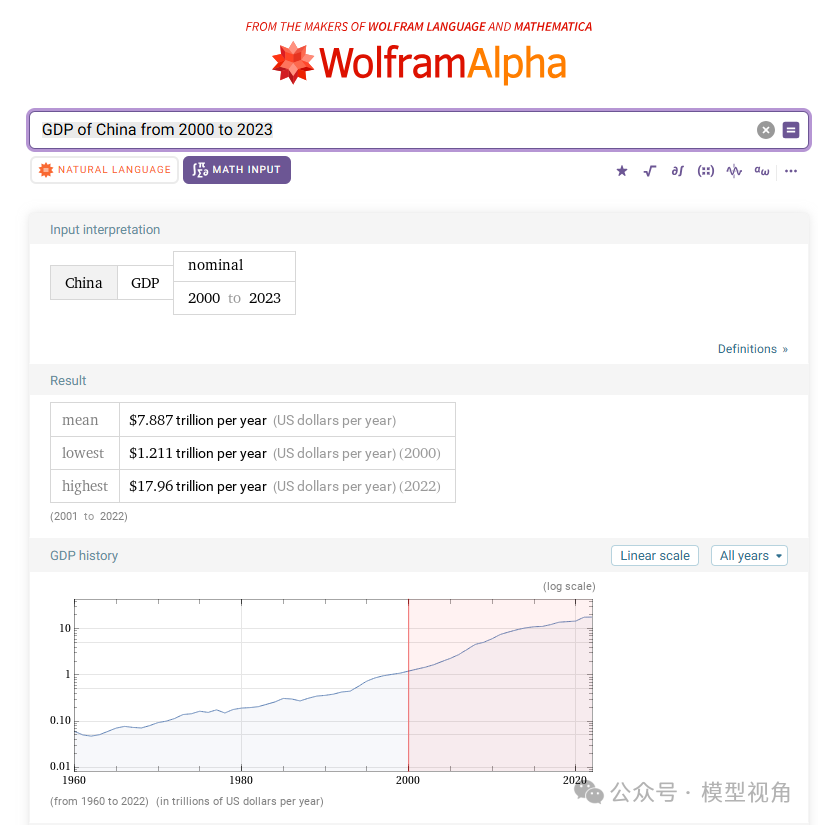Open calculus partial-integral symbols icon
Screen dimensions: 818x825
pos(678,171)
